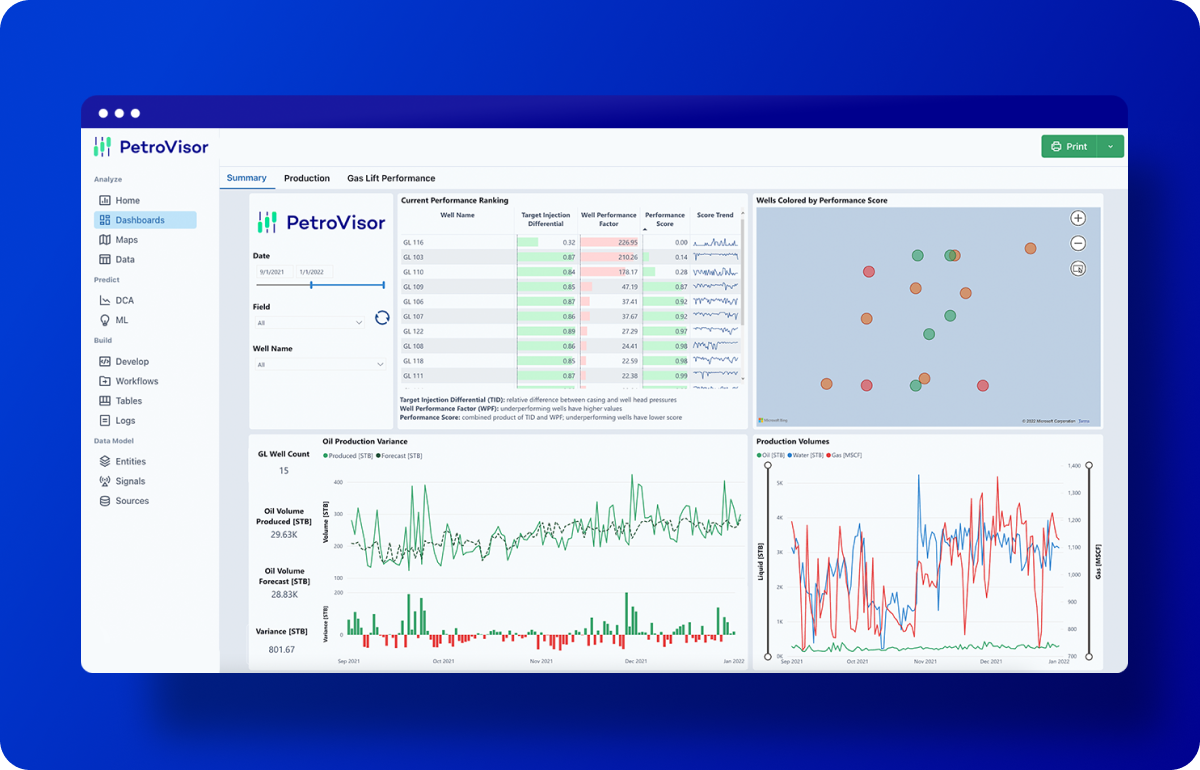Open the Print options dropdown arrow
Screen dimensions: 1200x770
pyautogui.click(x=1111, y=147)
